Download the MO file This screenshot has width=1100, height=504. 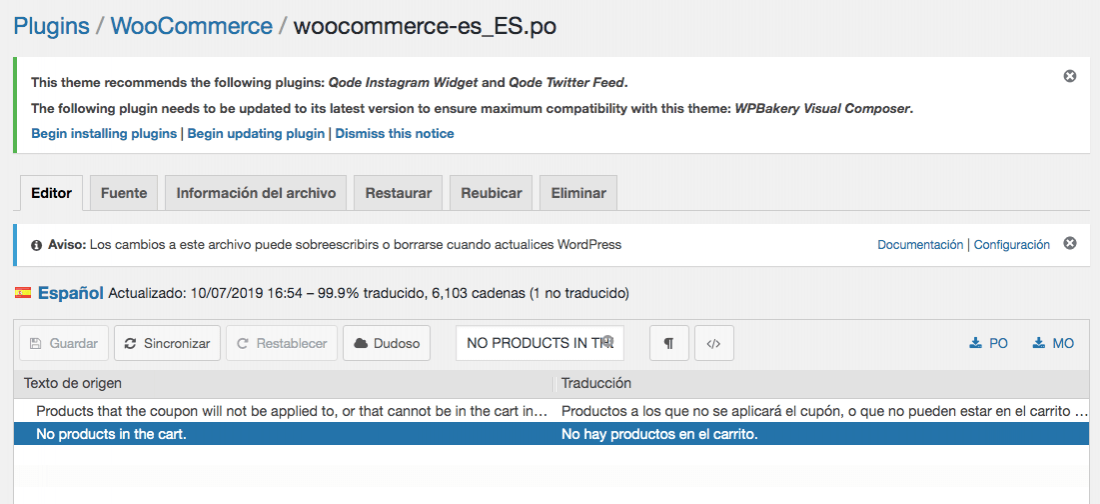(1053, 343)
